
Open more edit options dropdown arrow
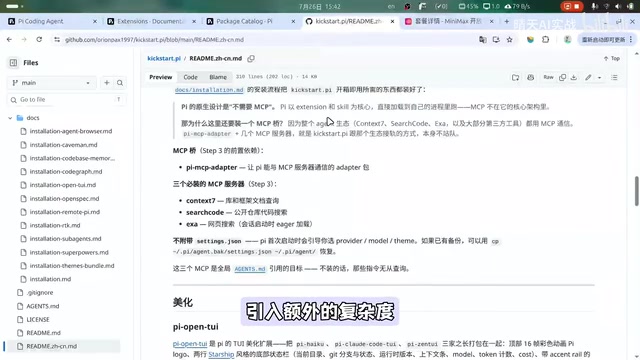click(599, 77)
